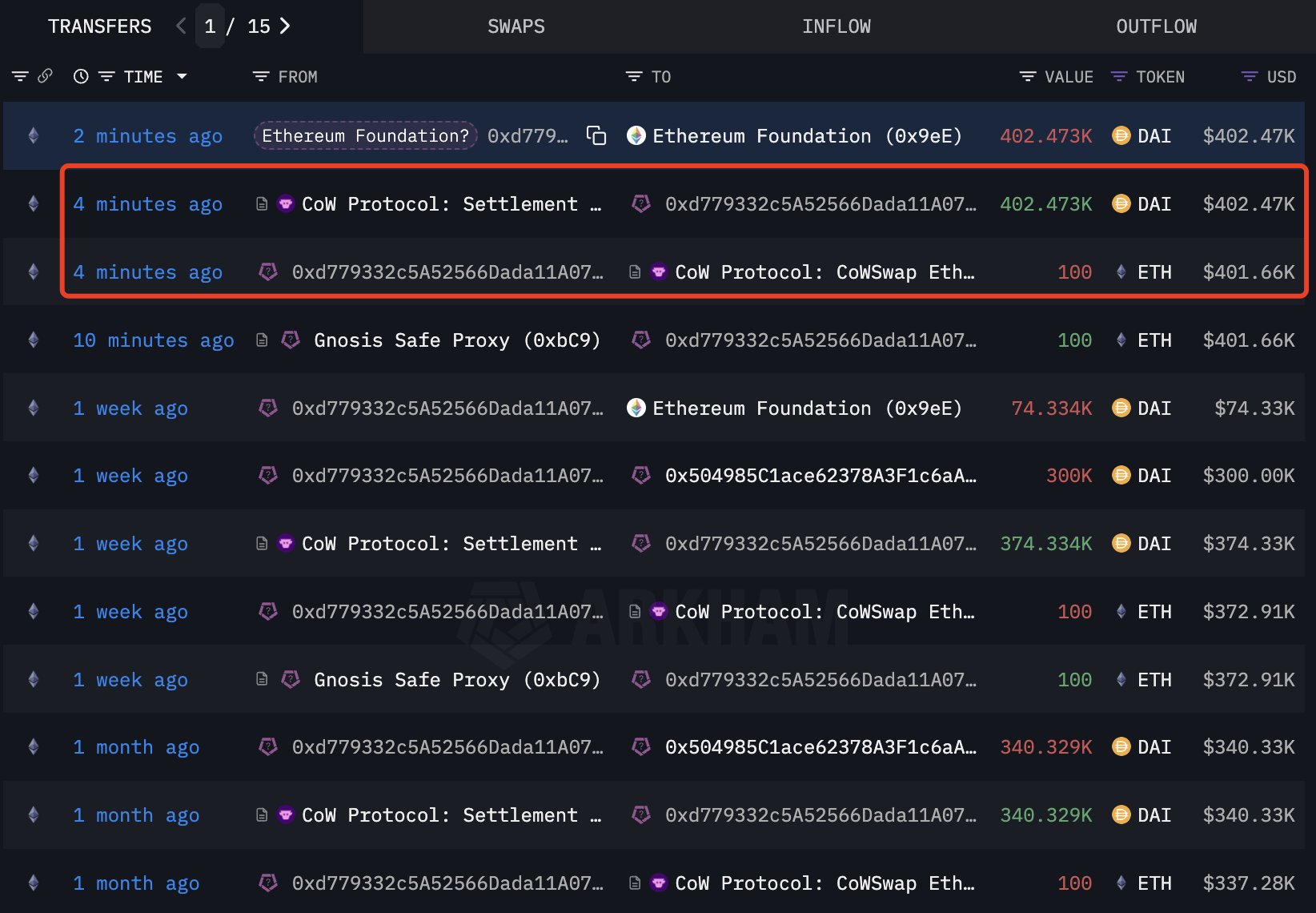Image resolution: width=1316 pixels, height=913 pixels.
Task: Copy the 0xd779 address using copy icon
Action: (596, 136)
